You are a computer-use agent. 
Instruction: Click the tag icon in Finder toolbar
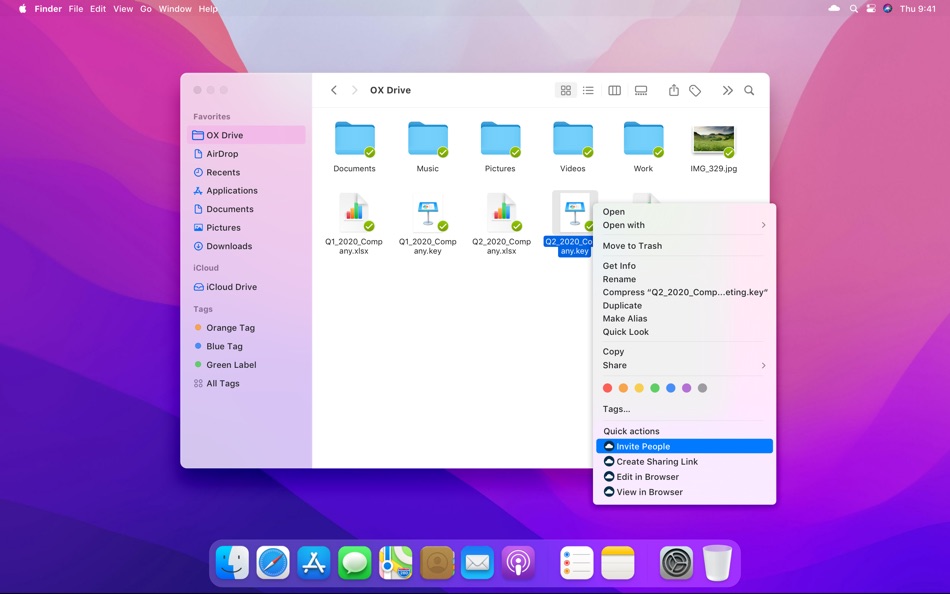(695, 91)
